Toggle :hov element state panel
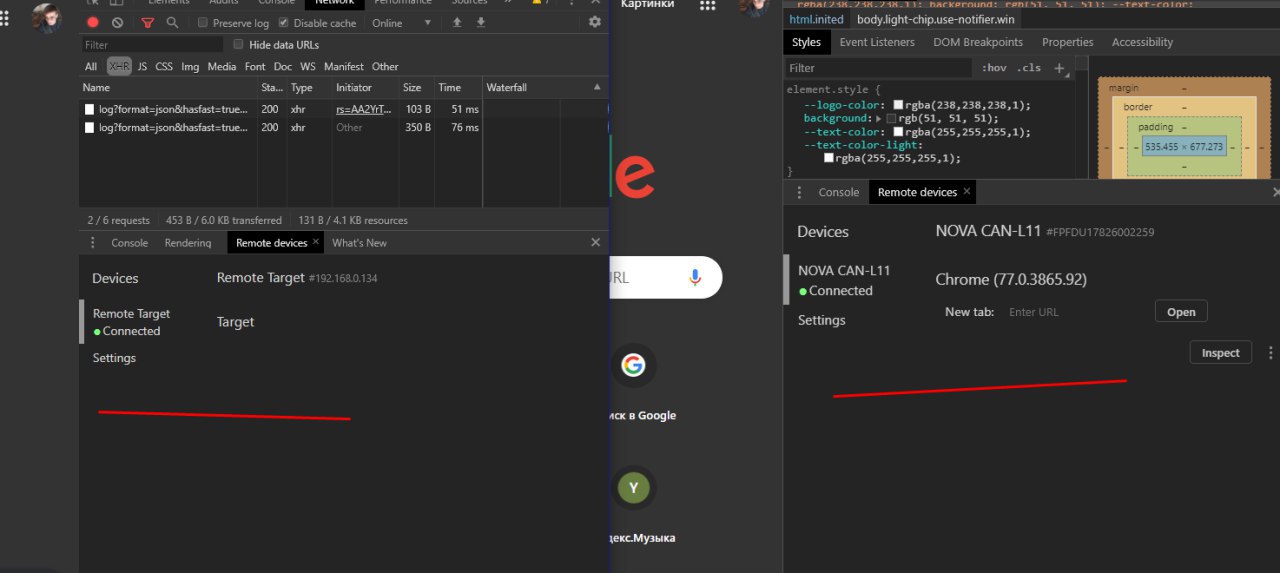Image resolution: width=1280 pixels, height=573 pixels. point(994,68)
